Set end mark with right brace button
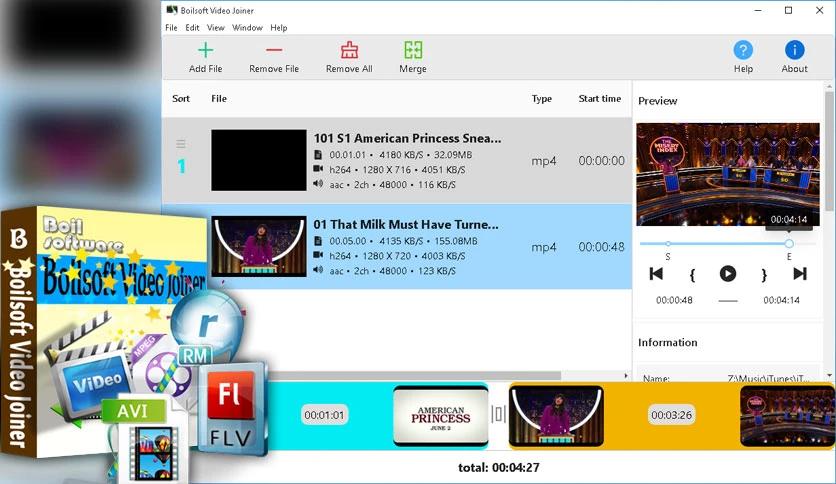The width and height of the screenshot is (836, 484). [x=764, y=275]
